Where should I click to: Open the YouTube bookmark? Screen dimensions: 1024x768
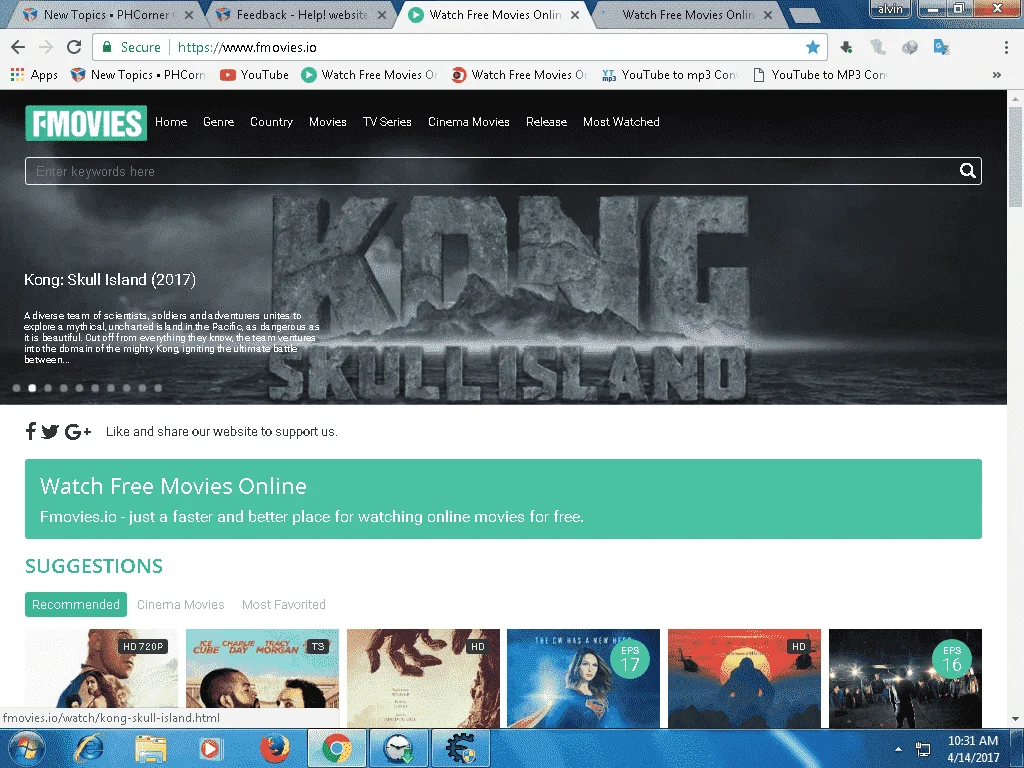coord(254,75)
